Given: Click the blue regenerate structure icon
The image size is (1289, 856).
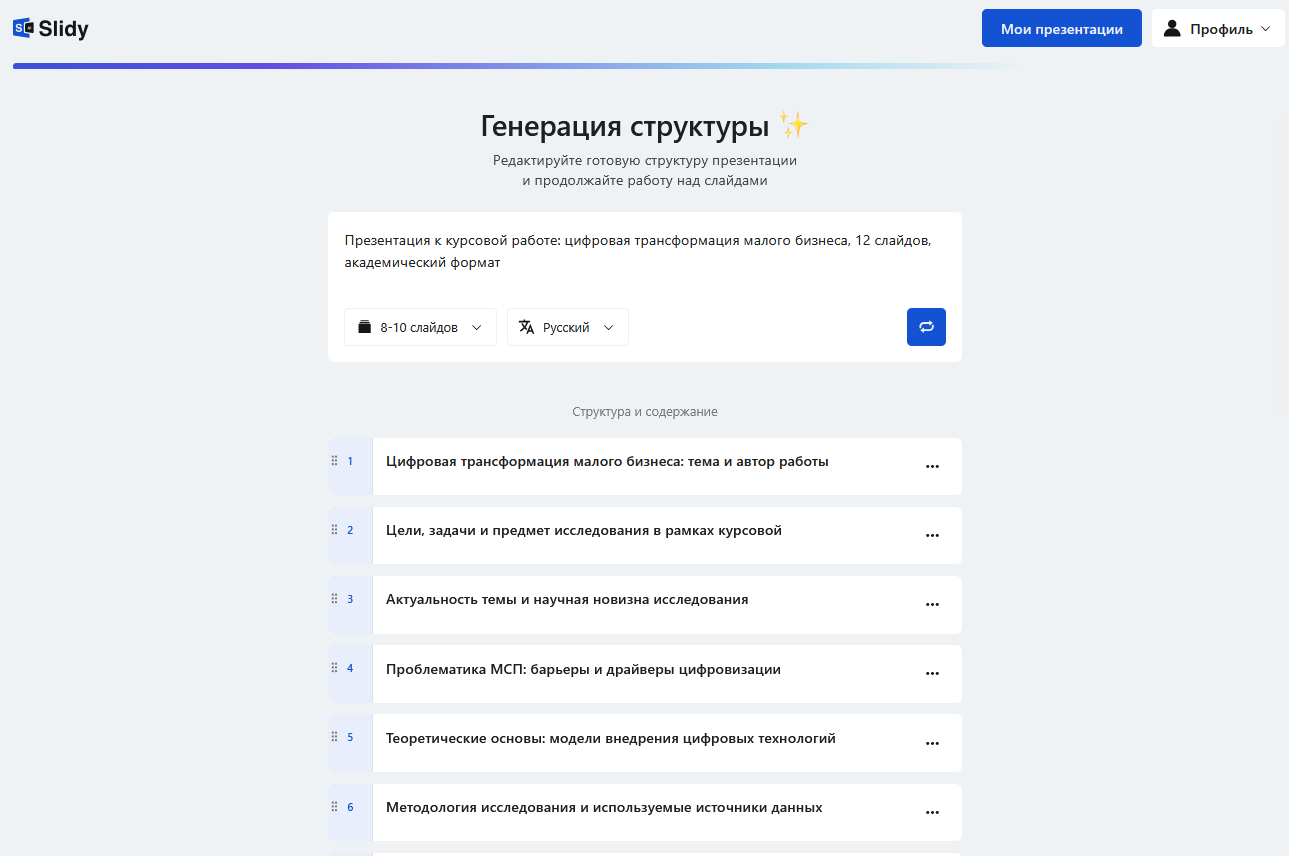Looking at the screenshot, I should 926,327.
